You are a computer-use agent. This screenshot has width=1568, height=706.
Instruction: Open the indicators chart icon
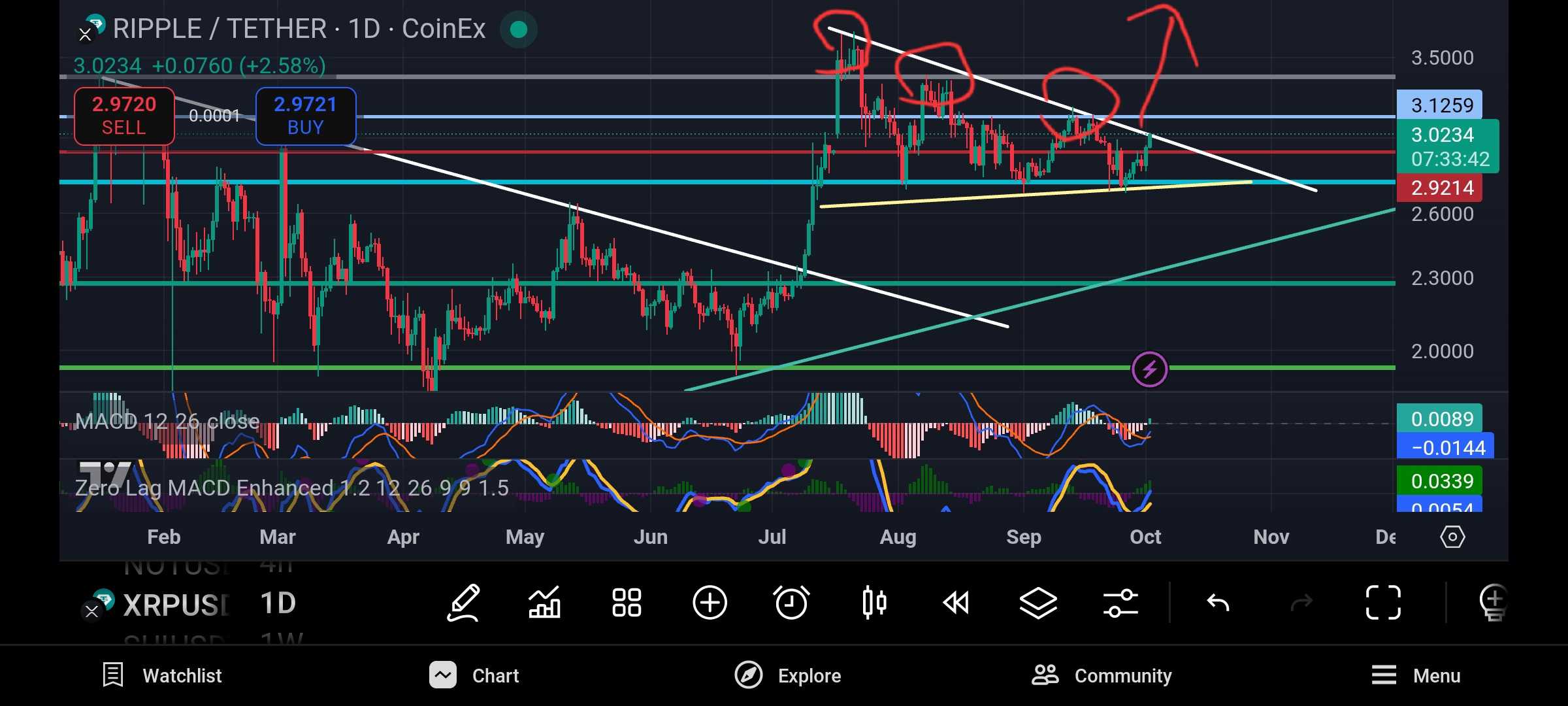coord(545,603)
